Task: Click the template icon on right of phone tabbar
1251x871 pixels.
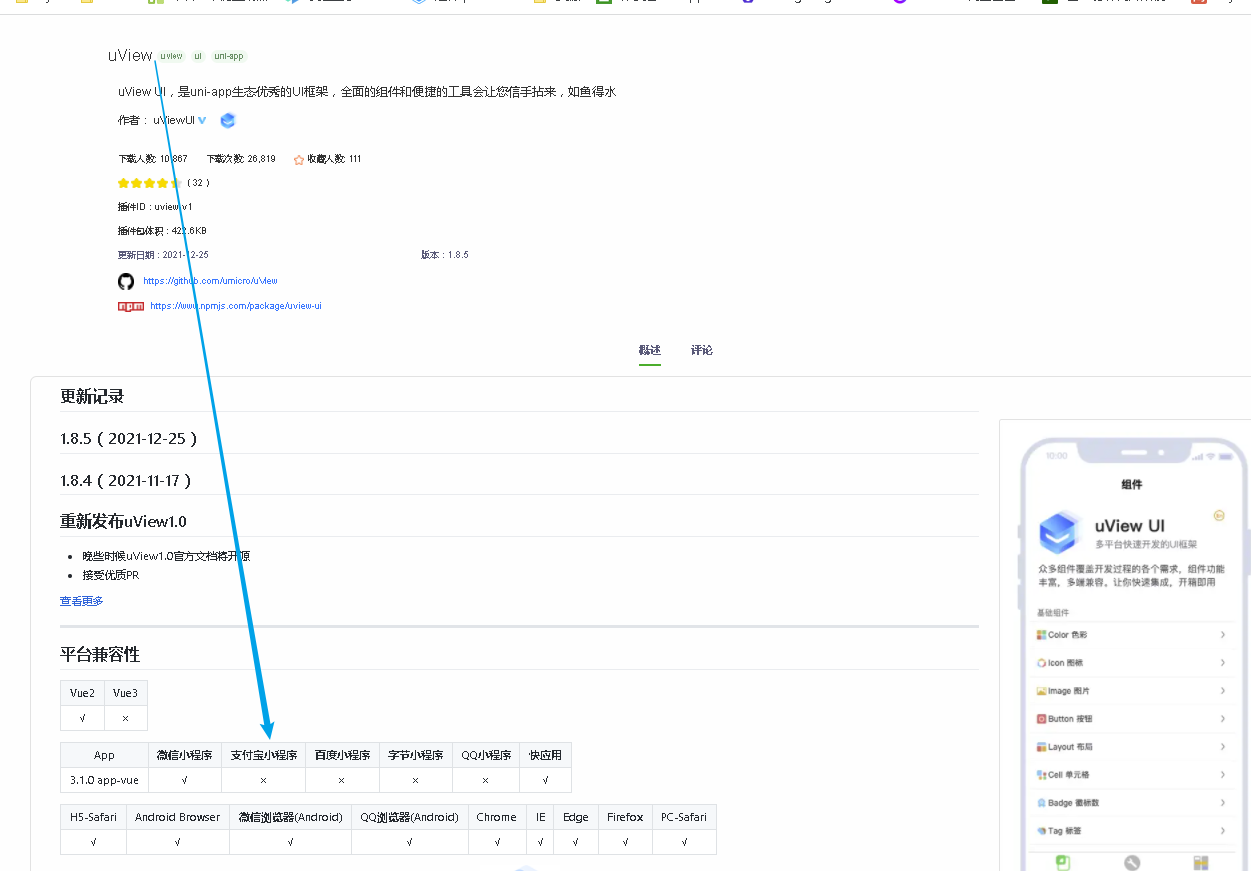Action: point(1201,862)
